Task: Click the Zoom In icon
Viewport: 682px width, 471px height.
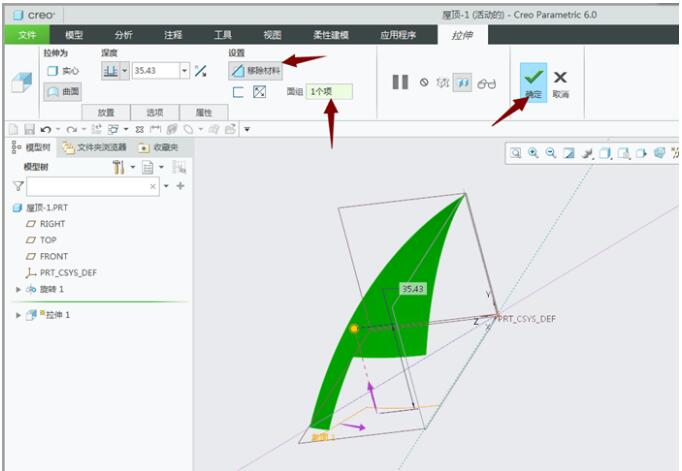Action: tap(533, 153)
